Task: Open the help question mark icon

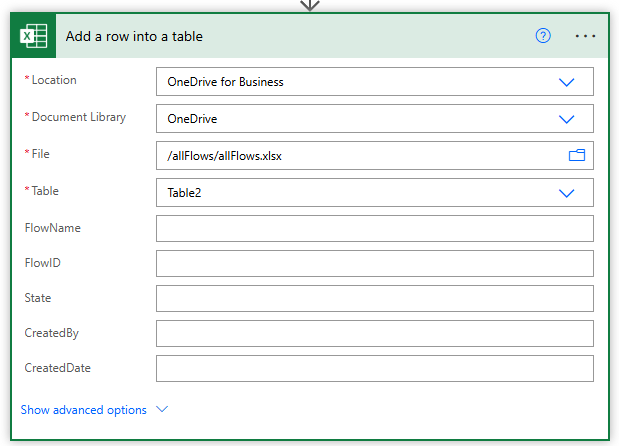Action: coord(543,36)
